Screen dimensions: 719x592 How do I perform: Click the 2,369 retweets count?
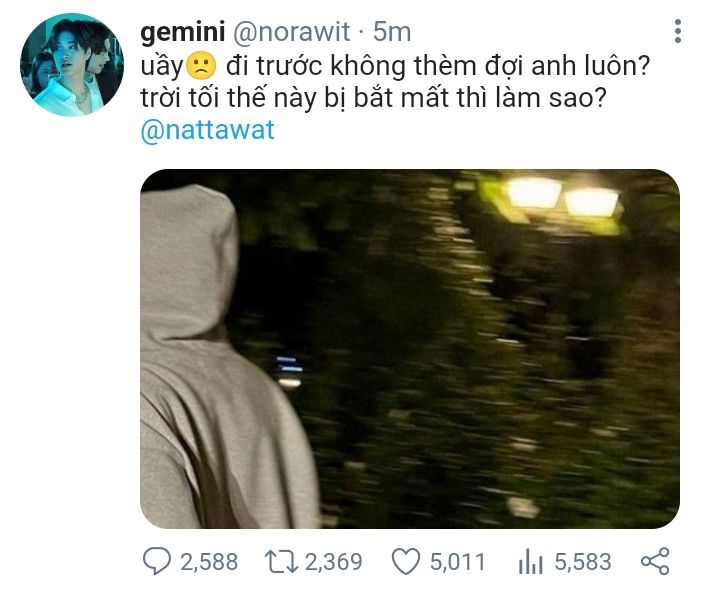click(334, 562)
